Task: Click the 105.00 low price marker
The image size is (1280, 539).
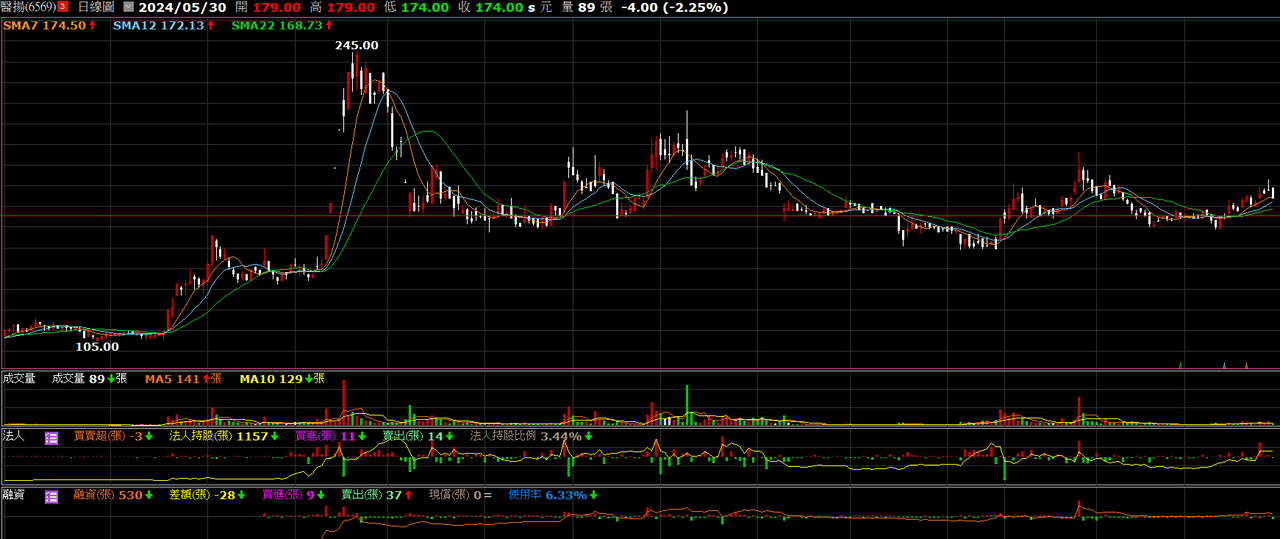Action: 98,347
